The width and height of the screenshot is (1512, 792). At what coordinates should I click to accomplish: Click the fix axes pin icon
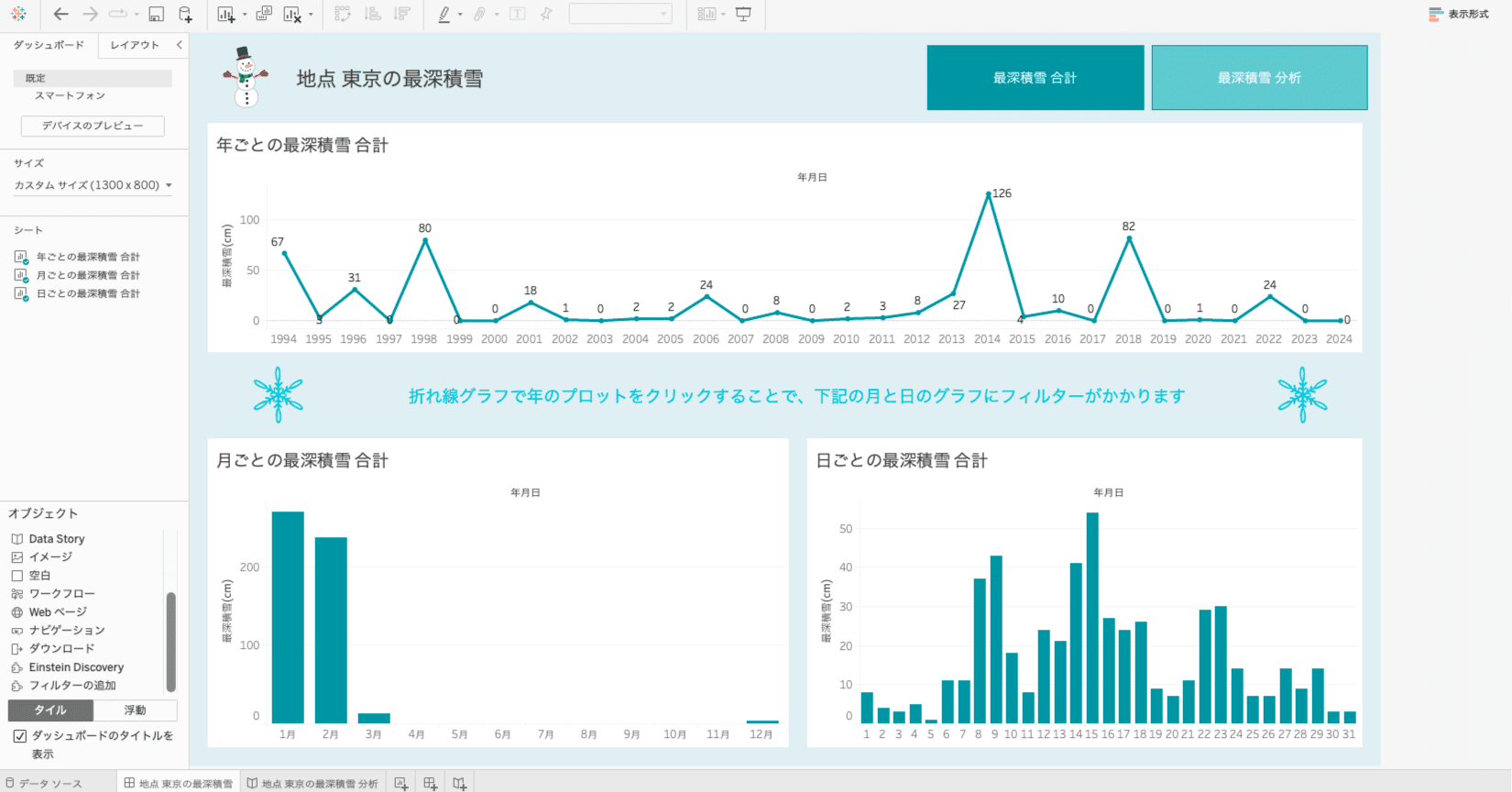point(546,14)
